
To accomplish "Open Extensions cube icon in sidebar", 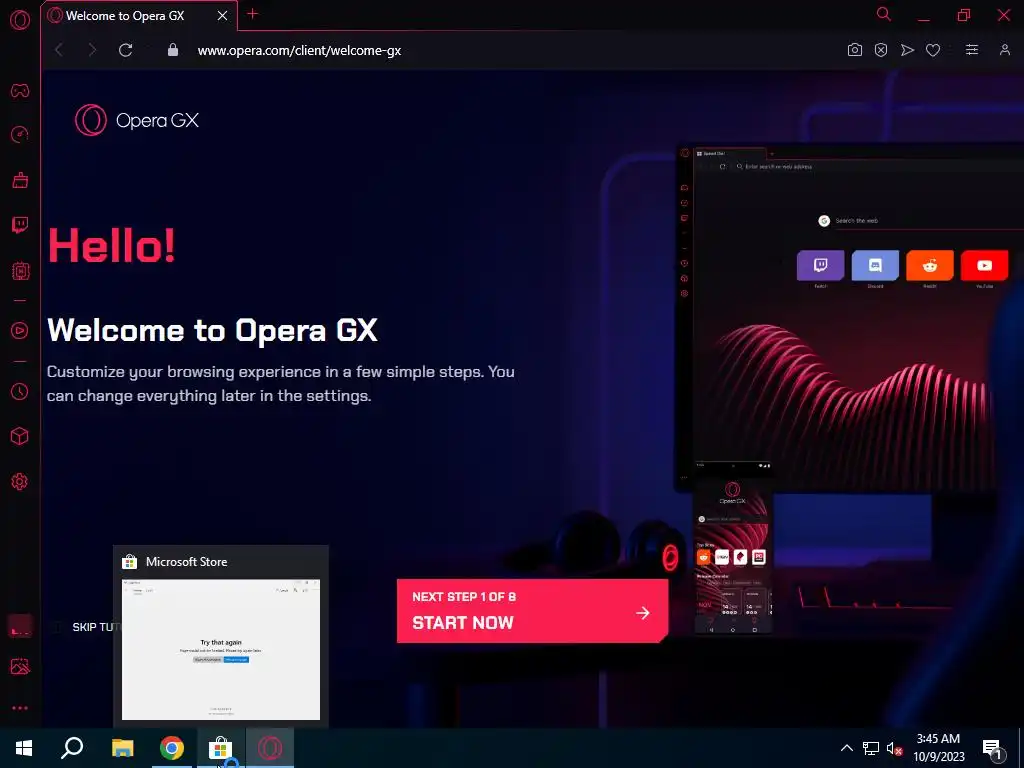I will pos(20,436).
